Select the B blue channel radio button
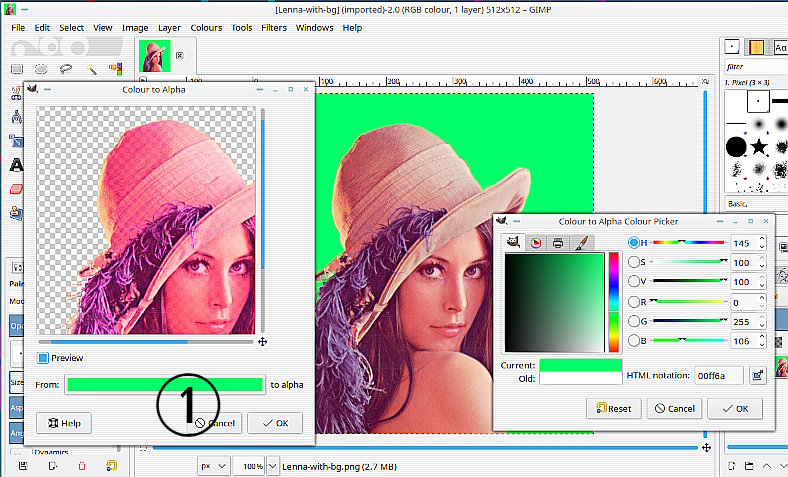Viewport: 788px width, 477px height. pyautogui.click(x=635, y=340)
